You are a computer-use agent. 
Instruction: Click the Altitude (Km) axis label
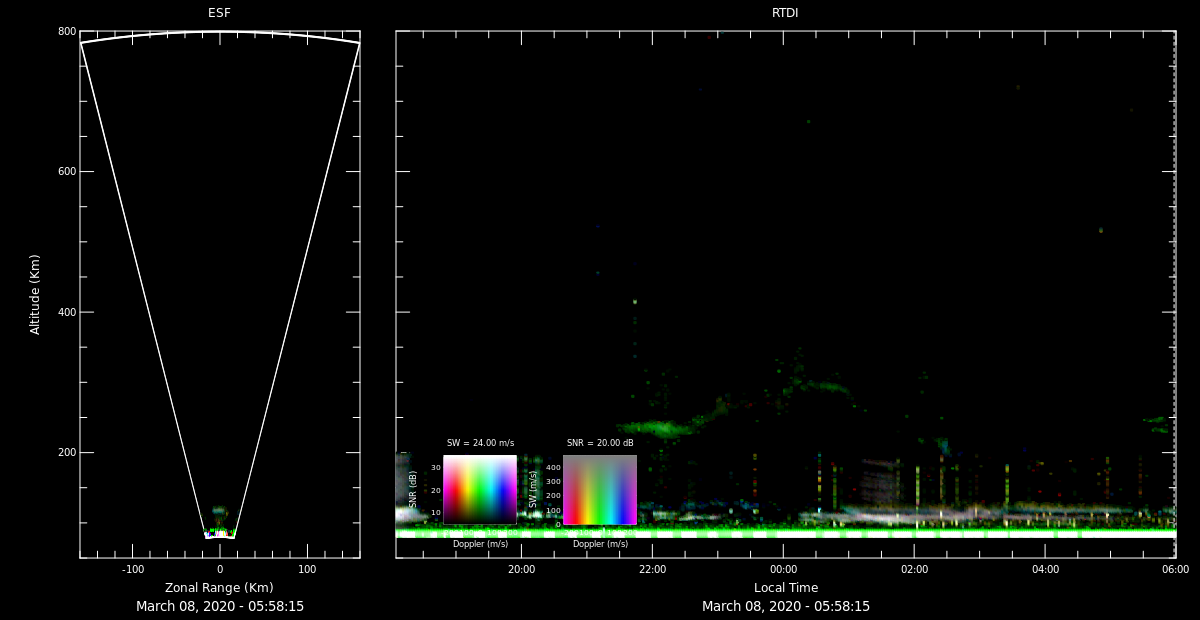[35, 294]
